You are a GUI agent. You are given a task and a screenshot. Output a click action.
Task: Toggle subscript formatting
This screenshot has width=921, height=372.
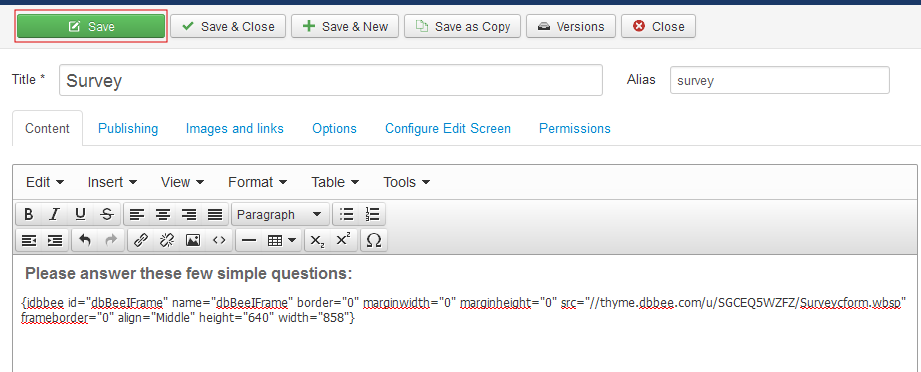(x=318, y=240)
